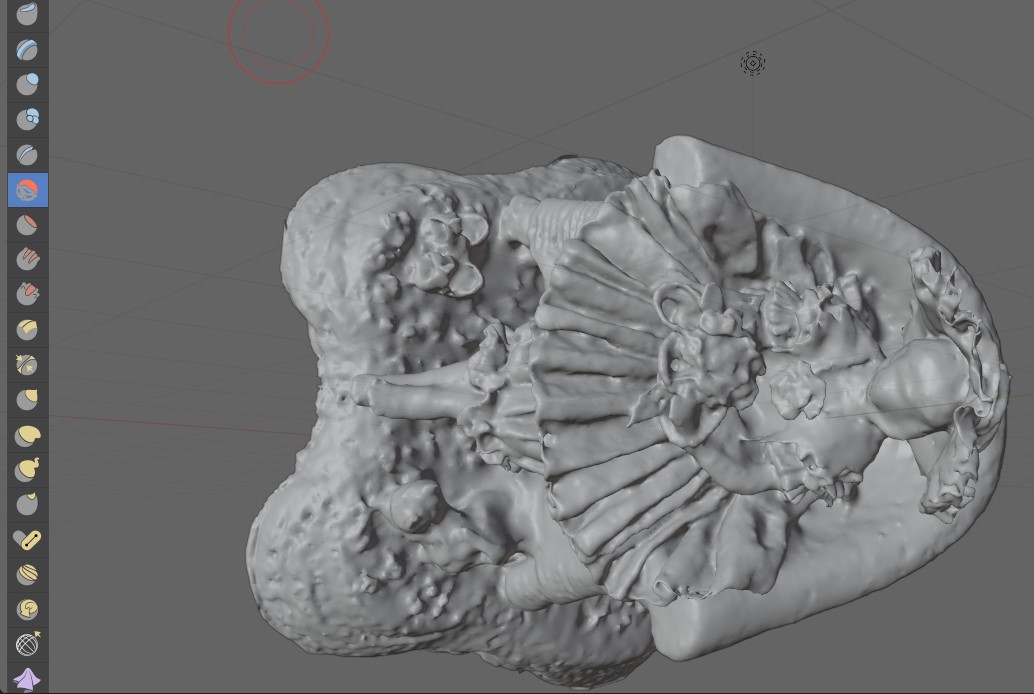The image size is (1034, 694).
Task: Select the Fill sculpt brush
Action: click(x=27, y=260)
